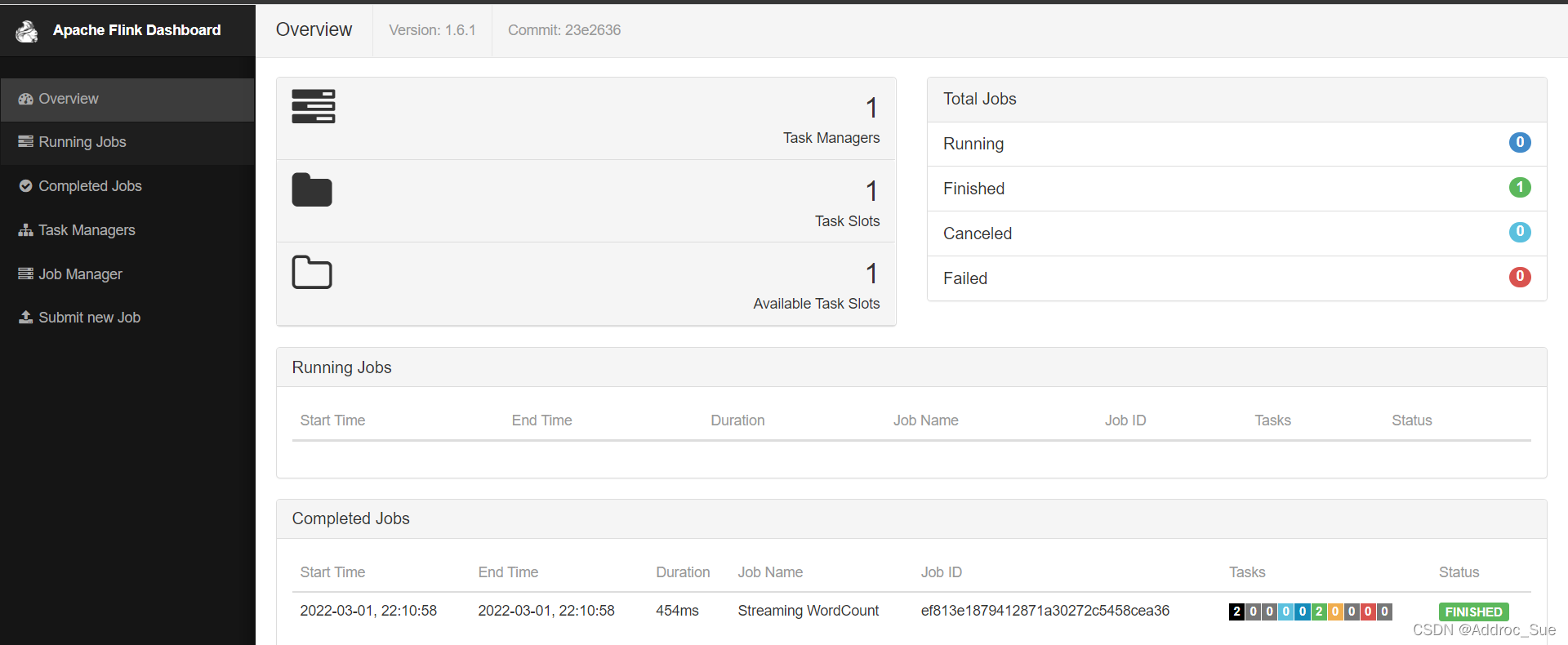Click End Time header in Completed Jobs table
The height and width of the screenshot is (645, 1568).
click(508, 572)
